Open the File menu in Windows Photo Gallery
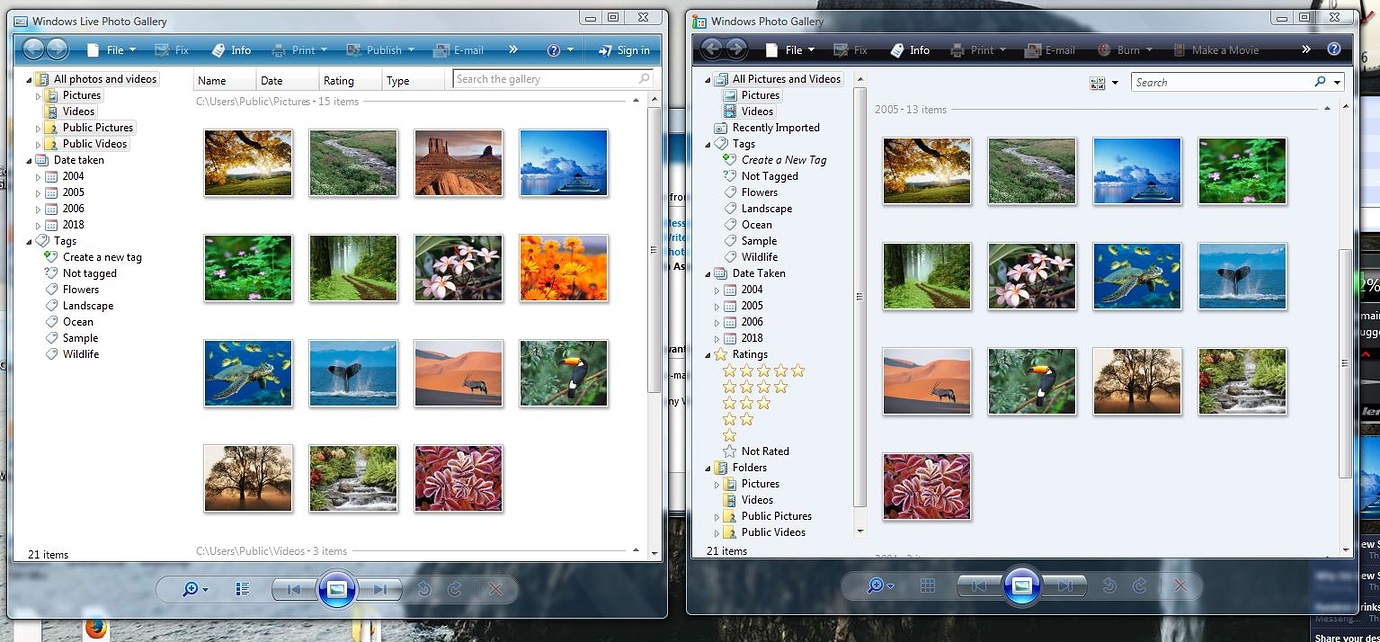1380x642 pixels. [789, 49]
